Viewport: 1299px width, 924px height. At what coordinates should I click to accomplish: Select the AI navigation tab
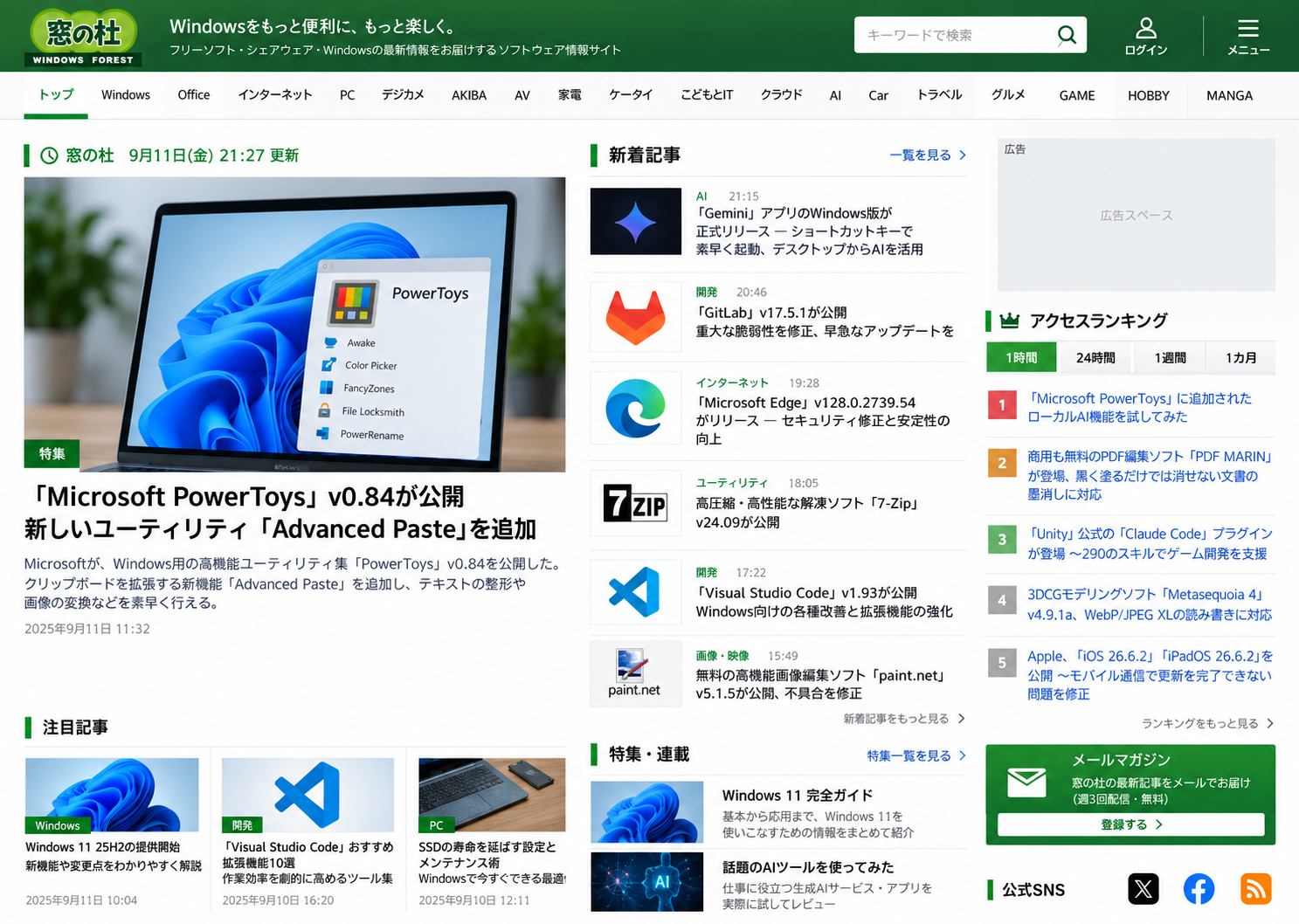tap(835, 95)
